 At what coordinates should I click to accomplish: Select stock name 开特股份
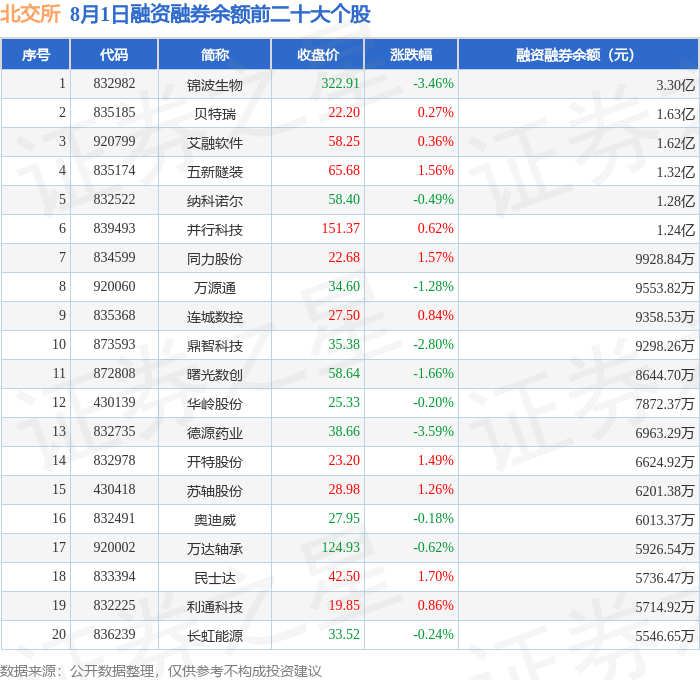click(215, 462)
